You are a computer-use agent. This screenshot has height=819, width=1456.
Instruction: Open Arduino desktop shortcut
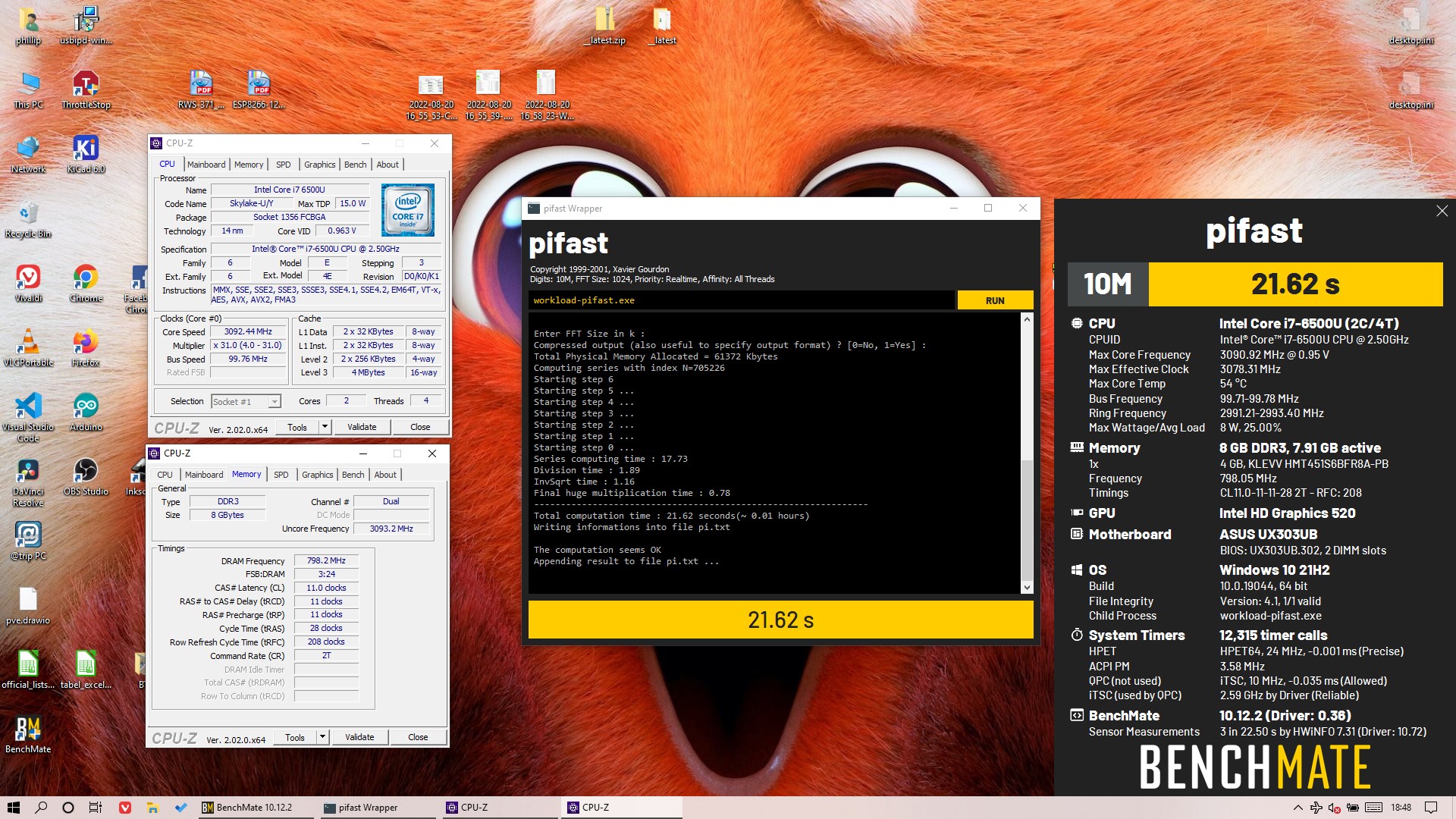coord(86,412)
